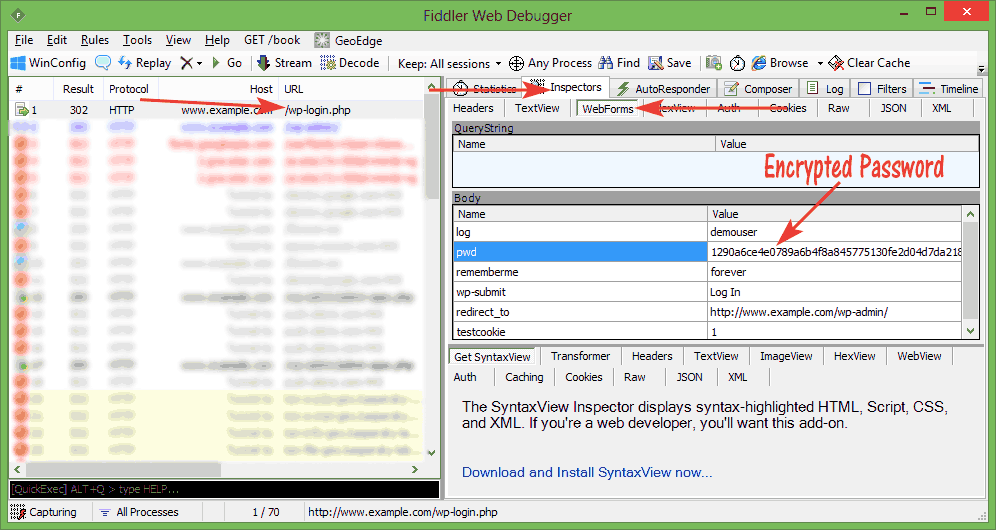This screenshot has height=530, width=996.
Task: Click the Go resume button
Action: (x=227, y=63)
